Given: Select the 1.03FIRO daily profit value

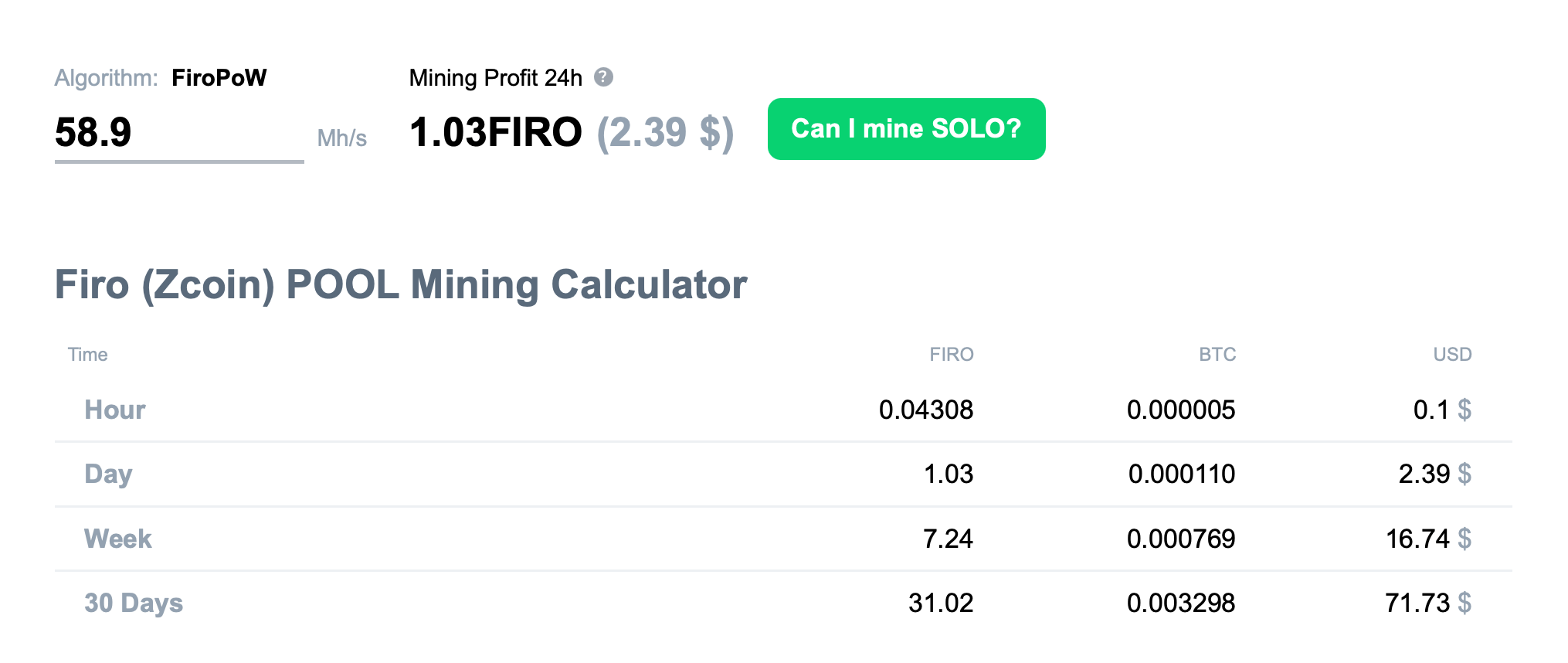Looking at the screenshot, I should [x=495, y=132].
